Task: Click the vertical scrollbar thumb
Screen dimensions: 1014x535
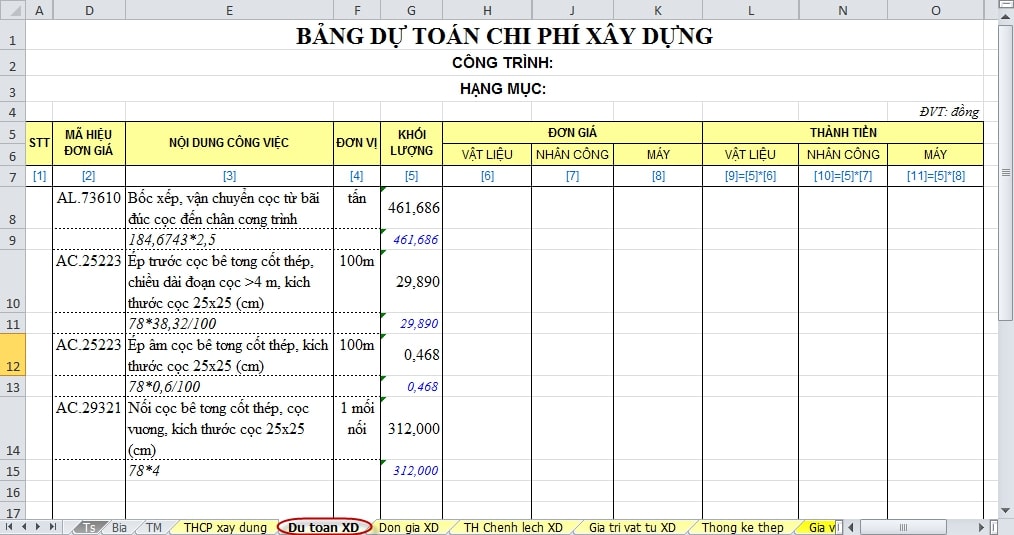Action: click(x=1005, y=170)
